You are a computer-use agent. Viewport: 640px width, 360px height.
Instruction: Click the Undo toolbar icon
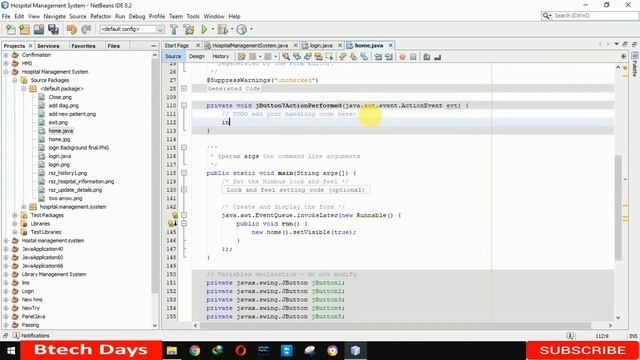(x=72, y=29)
